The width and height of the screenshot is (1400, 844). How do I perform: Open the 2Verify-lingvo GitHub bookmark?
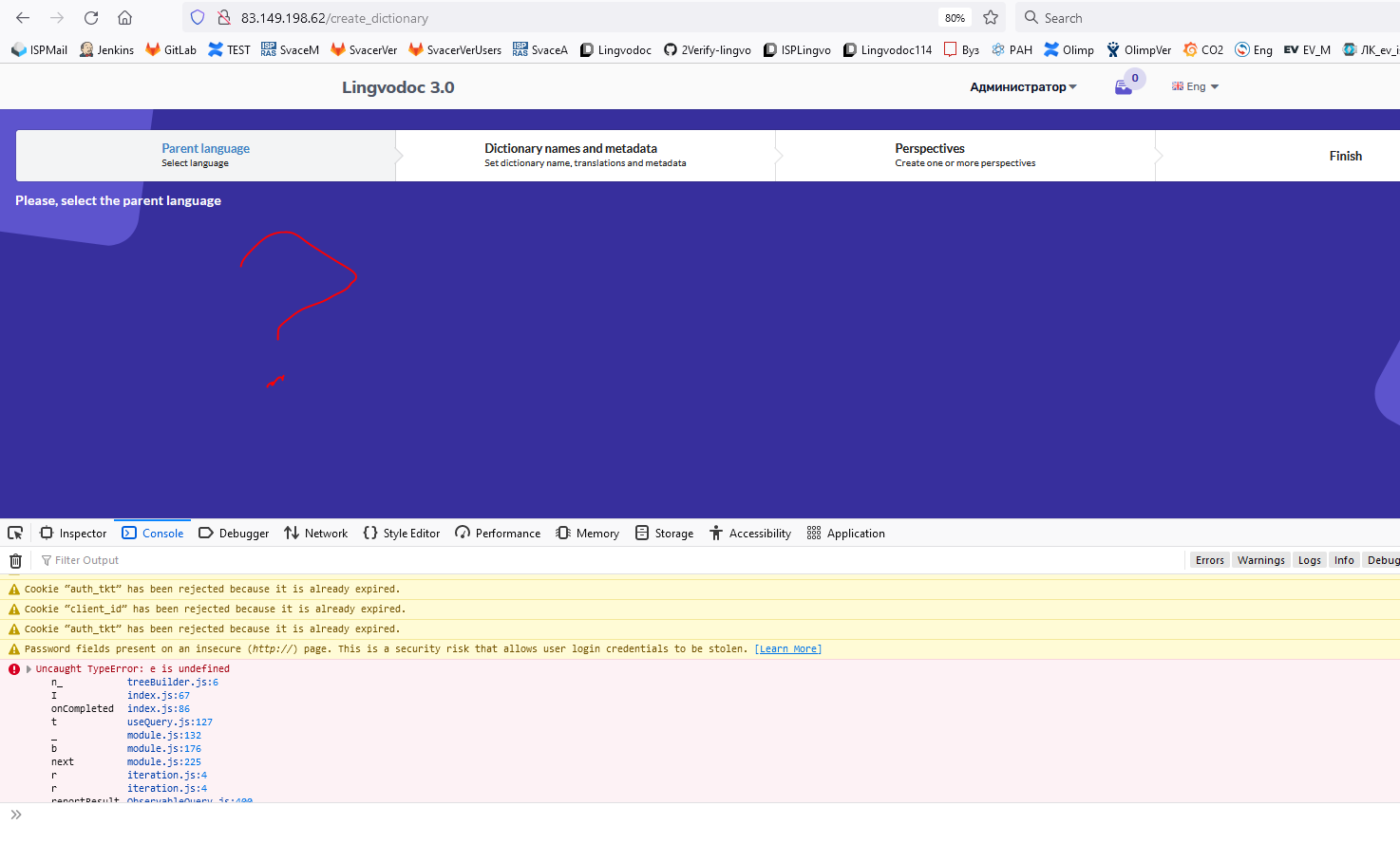(707, 50)
